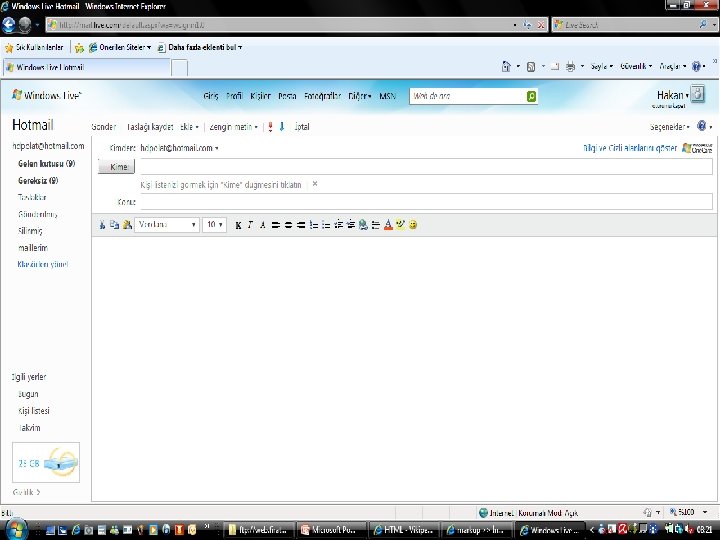Image resolution: width=720 pixels, height=540 pixels.
Task: Switch to the HTML taskbar window
Action: coord(404,530)
